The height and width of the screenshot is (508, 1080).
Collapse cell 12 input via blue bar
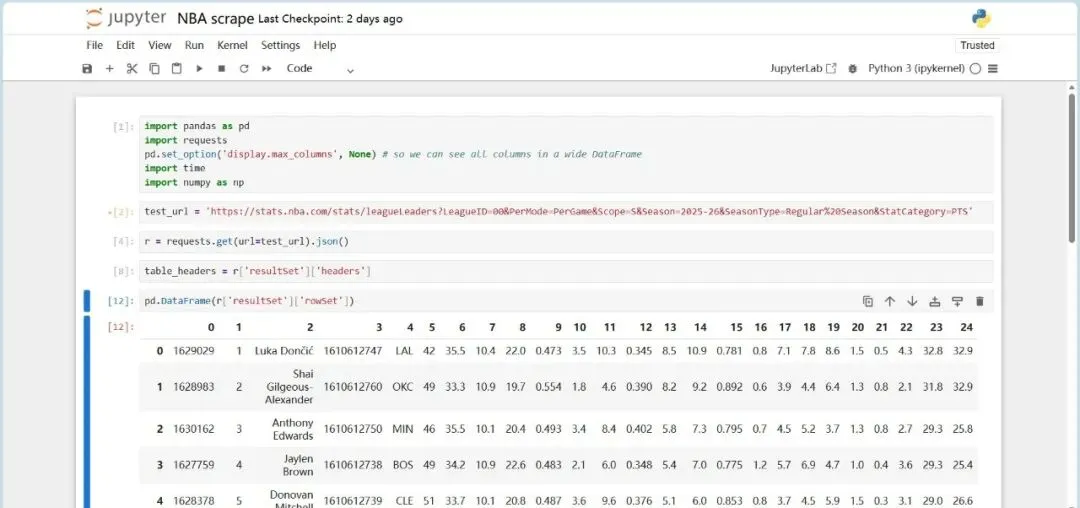pyautogui.click(x=87, y=301)
